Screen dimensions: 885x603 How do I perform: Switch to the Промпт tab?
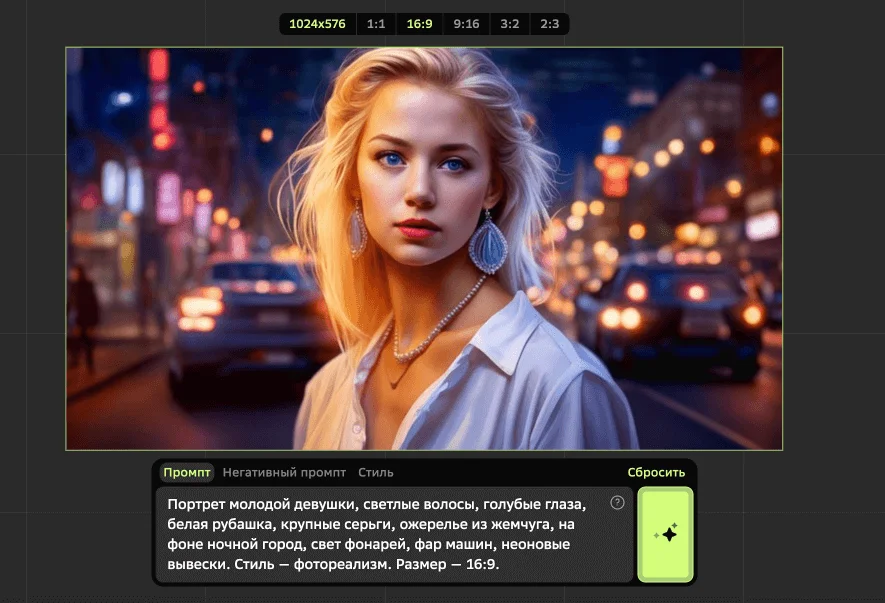click(187, 473)
